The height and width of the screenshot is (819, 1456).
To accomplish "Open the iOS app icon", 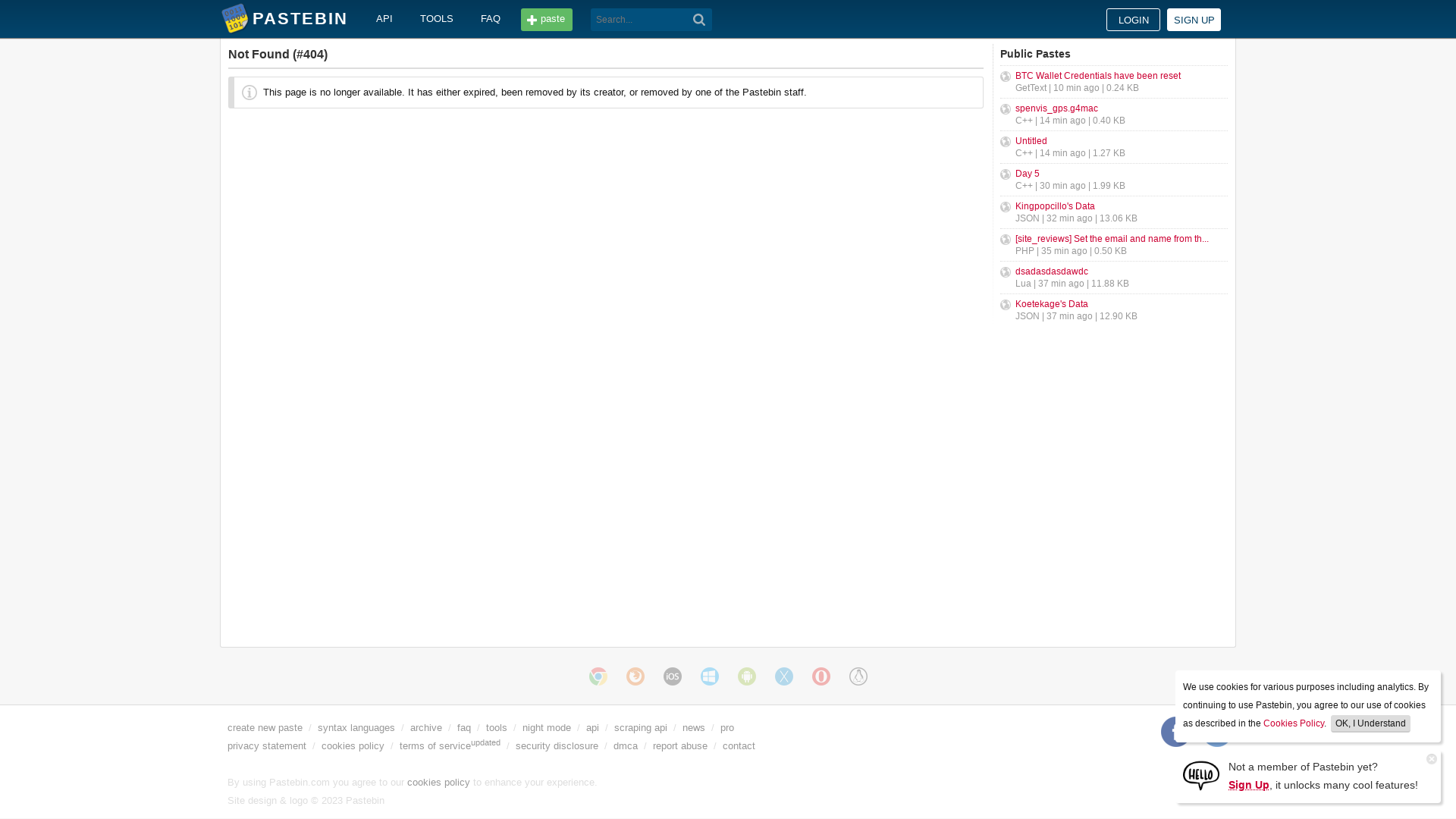I will click(x=673, y=676).
